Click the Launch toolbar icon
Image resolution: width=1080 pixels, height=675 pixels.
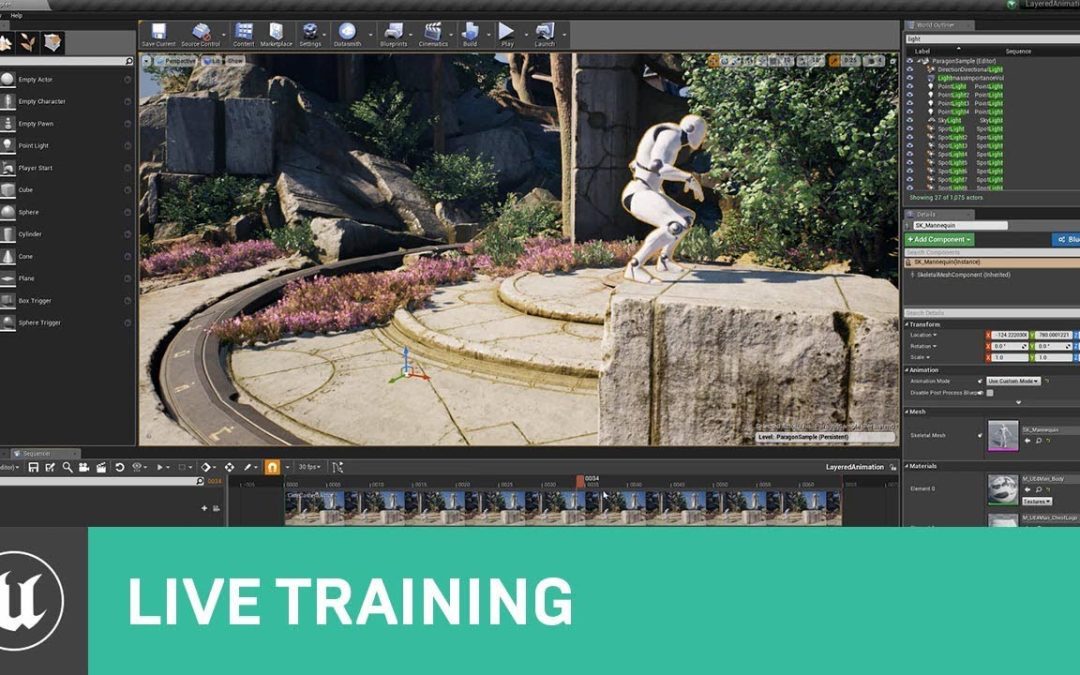545,32
